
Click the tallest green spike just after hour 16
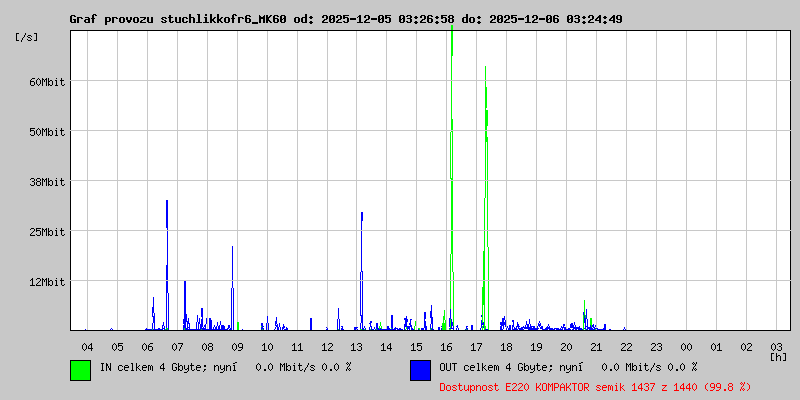click(452, 150)
